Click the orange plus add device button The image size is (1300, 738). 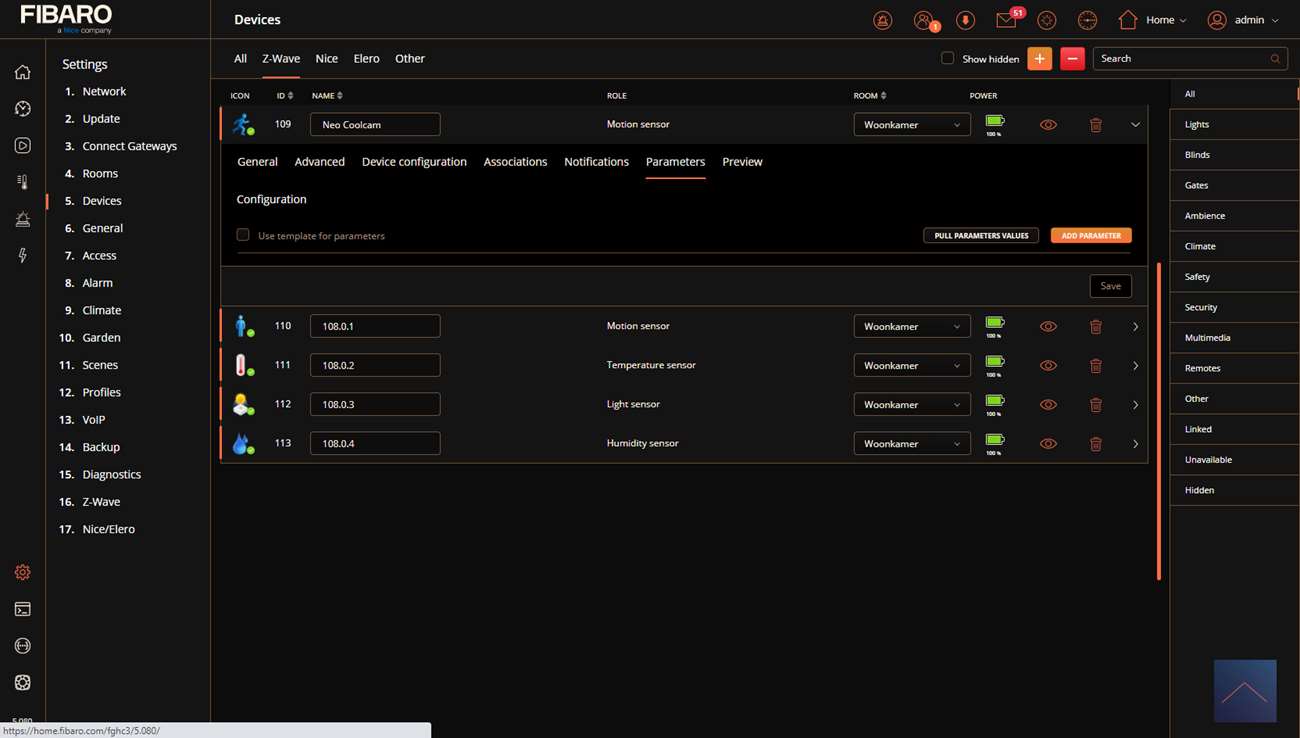click(x=1039, y=59)
